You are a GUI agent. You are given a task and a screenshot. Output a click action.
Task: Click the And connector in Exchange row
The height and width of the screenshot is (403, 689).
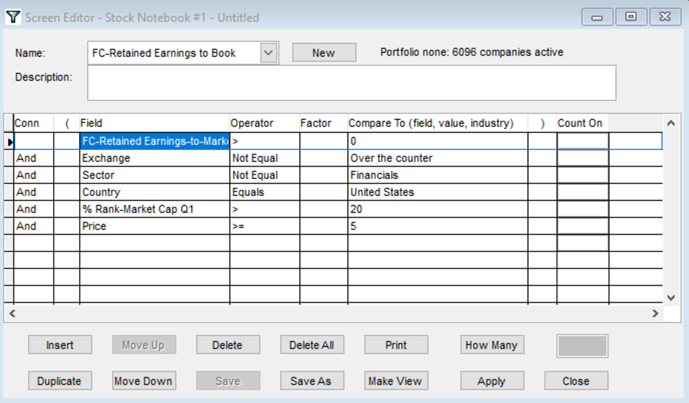click(x=34, y=158)
